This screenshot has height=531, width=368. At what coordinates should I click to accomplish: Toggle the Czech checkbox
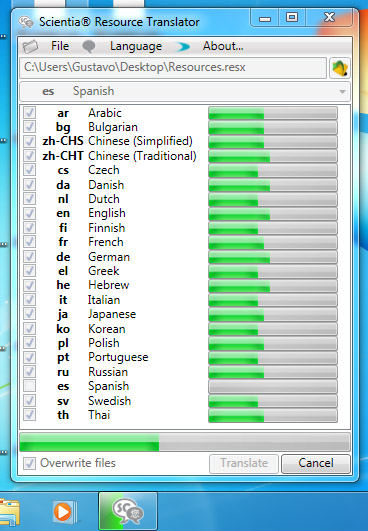click(29, 170)
